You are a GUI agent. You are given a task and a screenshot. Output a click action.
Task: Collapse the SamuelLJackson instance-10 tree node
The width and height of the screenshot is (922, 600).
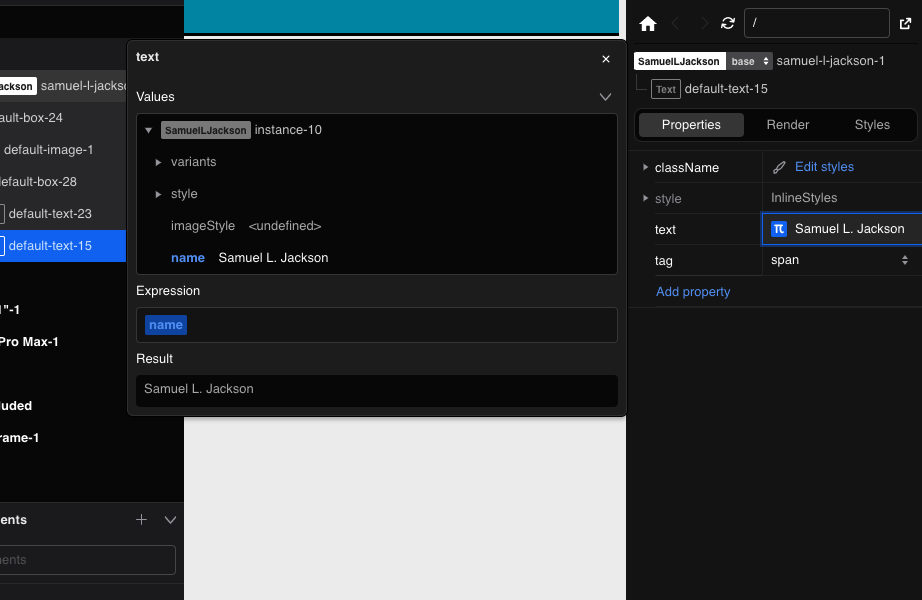[149, 130]
